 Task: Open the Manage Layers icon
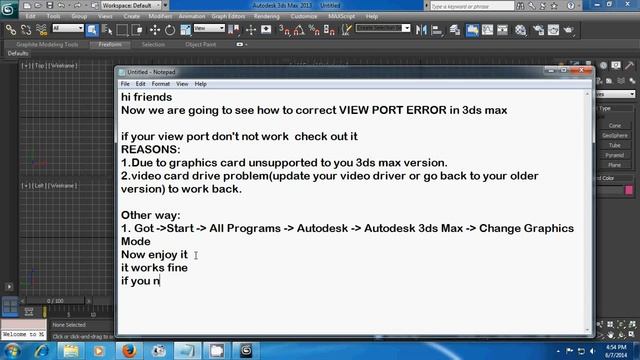(x=455, y=30)
